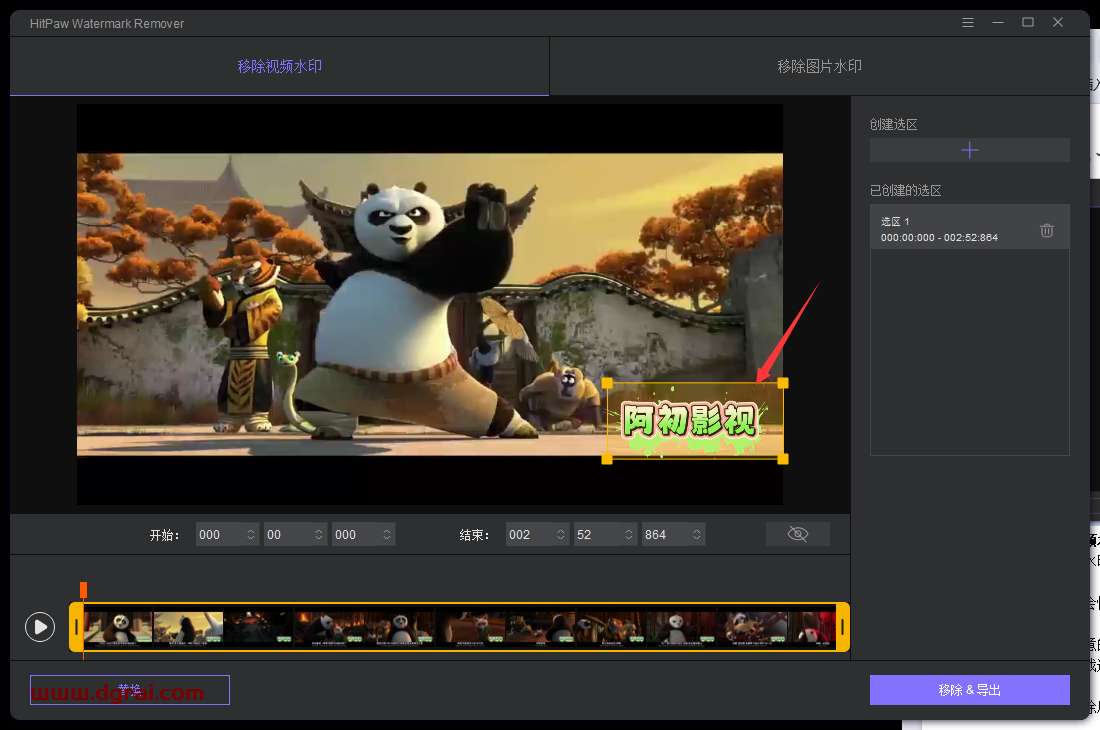Switch to the 移除图片水印 tab
Viewport: 1100px width, 730px height.
click(x=819, y=67)
